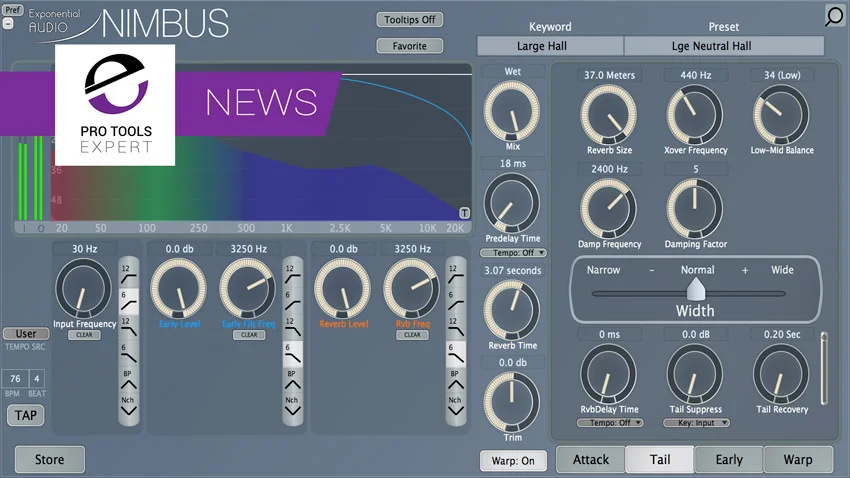The width and height of the screenshot is (850, 478).
Task: Select the 6 dB low-pass filter for Rvb Freq
Action: 456,354
